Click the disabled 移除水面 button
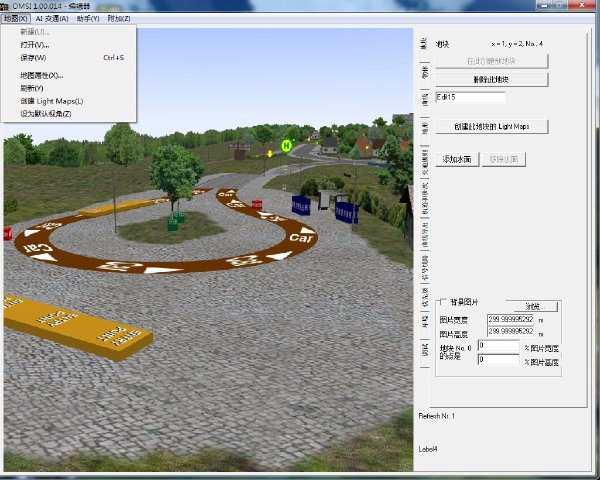This screenshot has width=600, height=480. click(504, 159)
